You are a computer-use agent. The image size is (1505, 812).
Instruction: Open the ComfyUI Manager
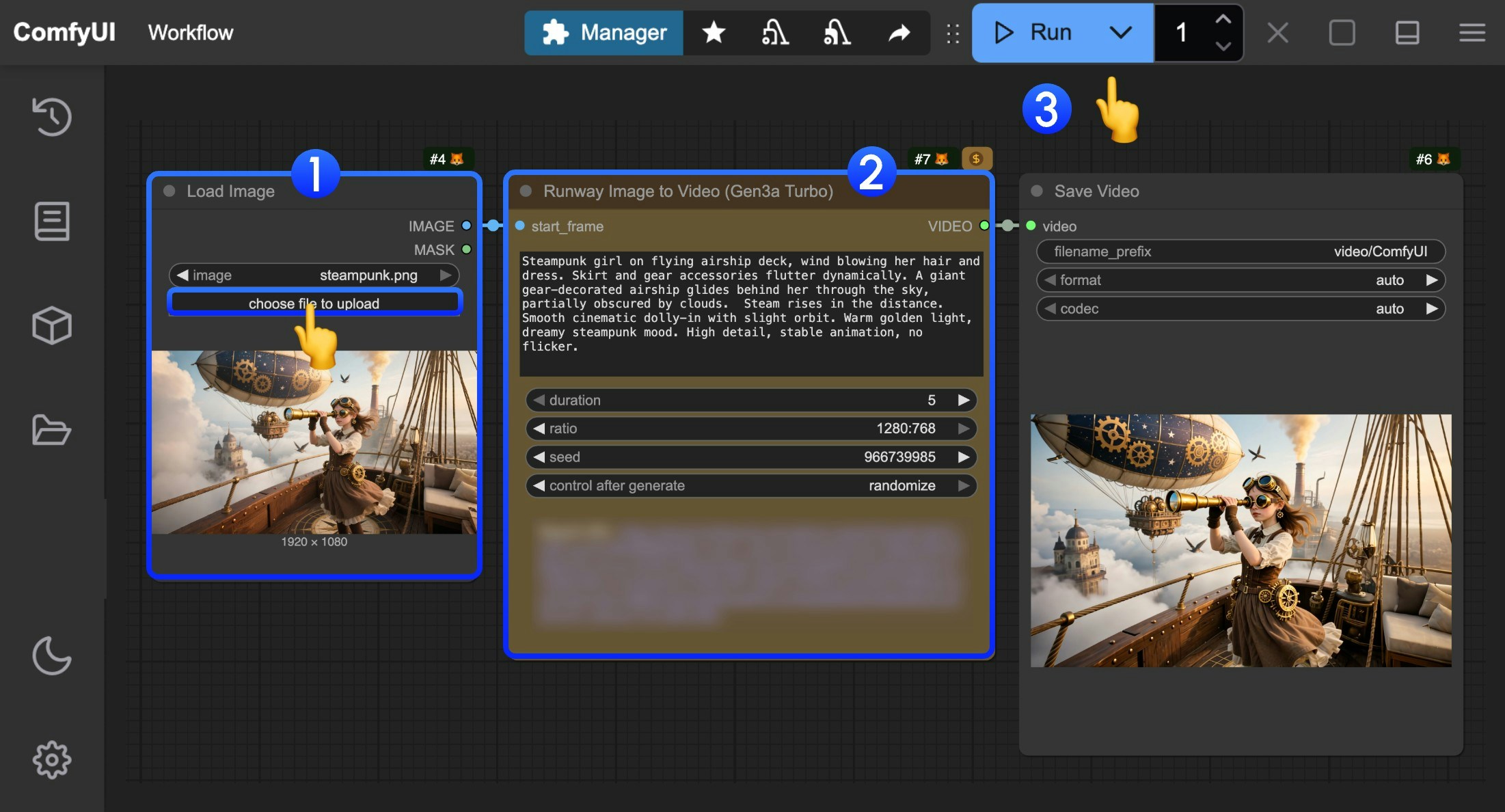click(x=604, y=32)
